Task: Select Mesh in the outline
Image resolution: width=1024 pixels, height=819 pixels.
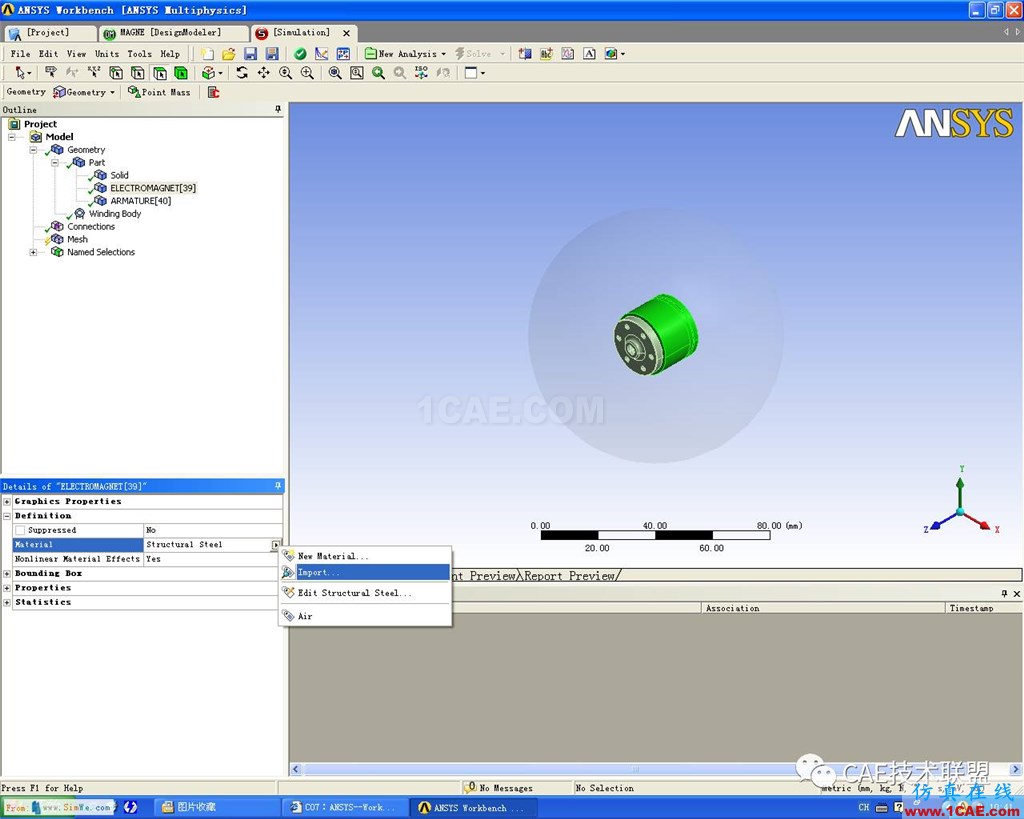Action: click(x=77, y=239)
